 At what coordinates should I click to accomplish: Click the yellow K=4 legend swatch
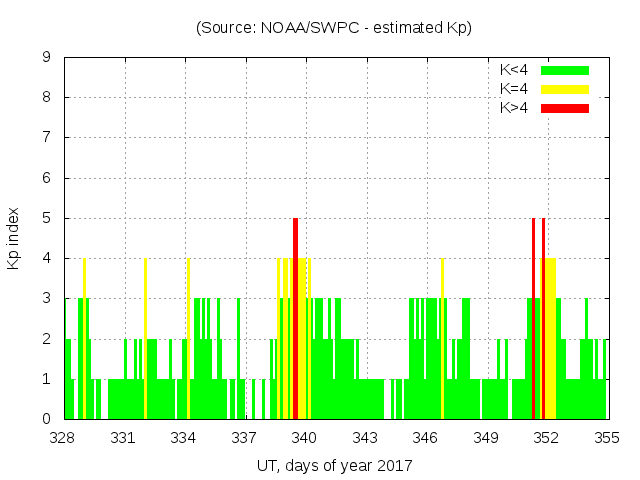pos(565,89)
